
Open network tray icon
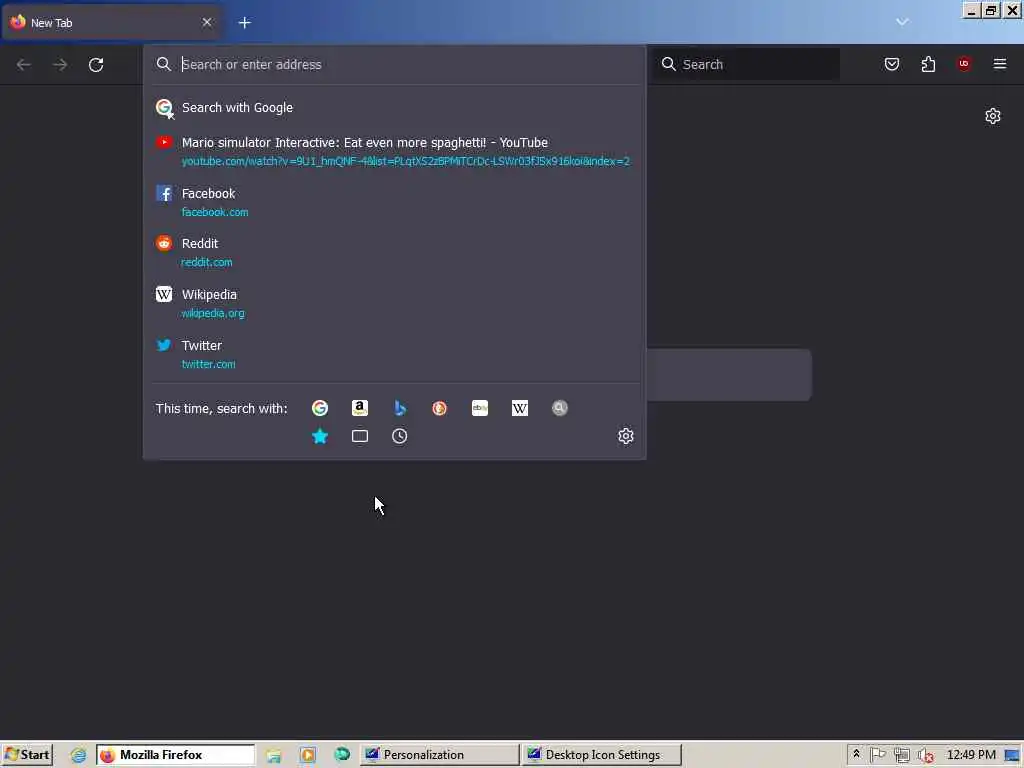tap(902, 756)
